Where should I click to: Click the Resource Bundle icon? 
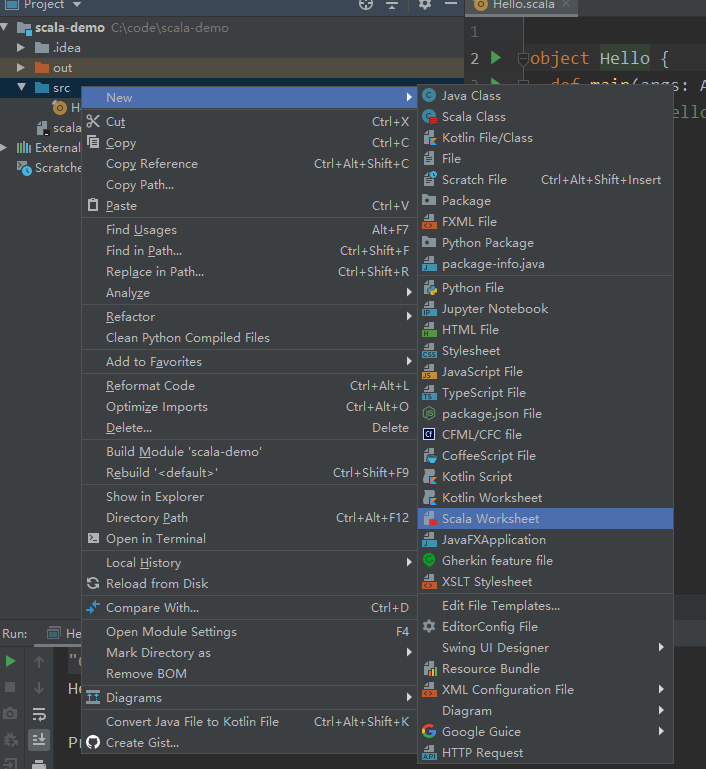click(429, 668)
